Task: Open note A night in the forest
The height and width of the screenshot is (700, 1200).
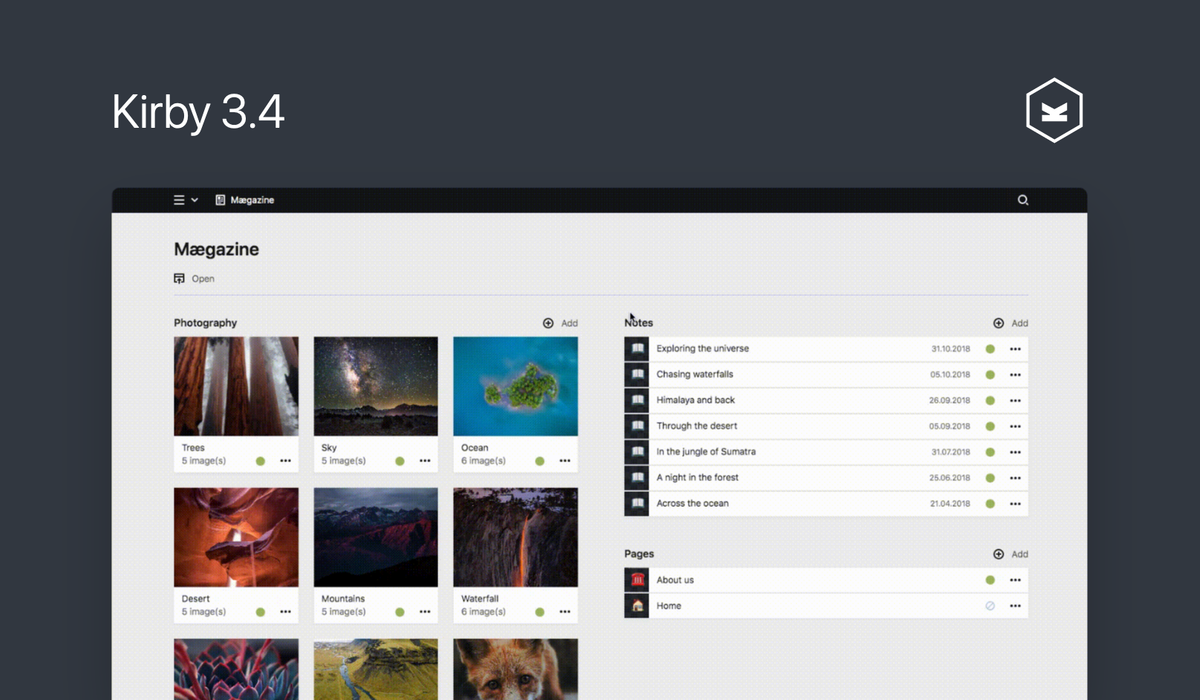Action: (x=826, y=478)
